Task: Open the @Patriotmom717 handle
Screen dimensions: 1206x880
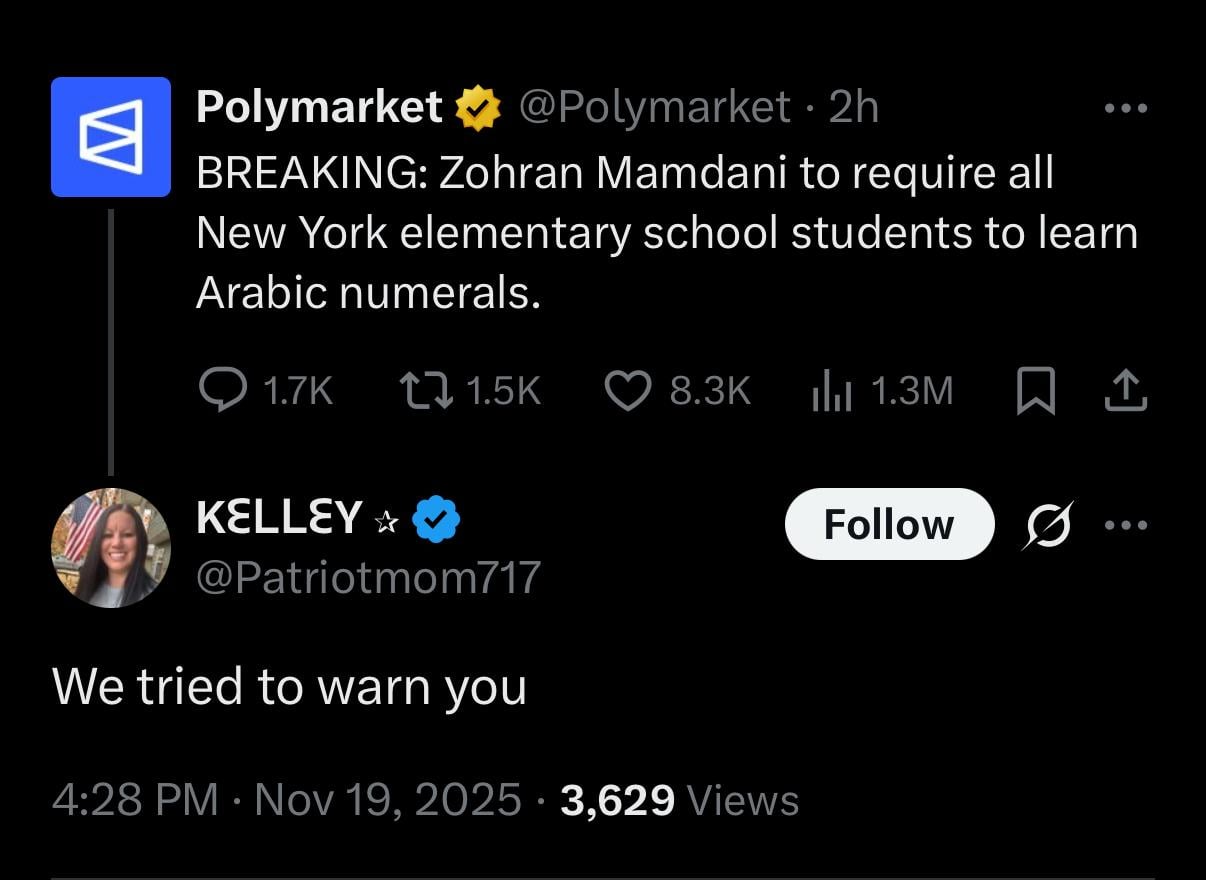Action: [368, 577]
